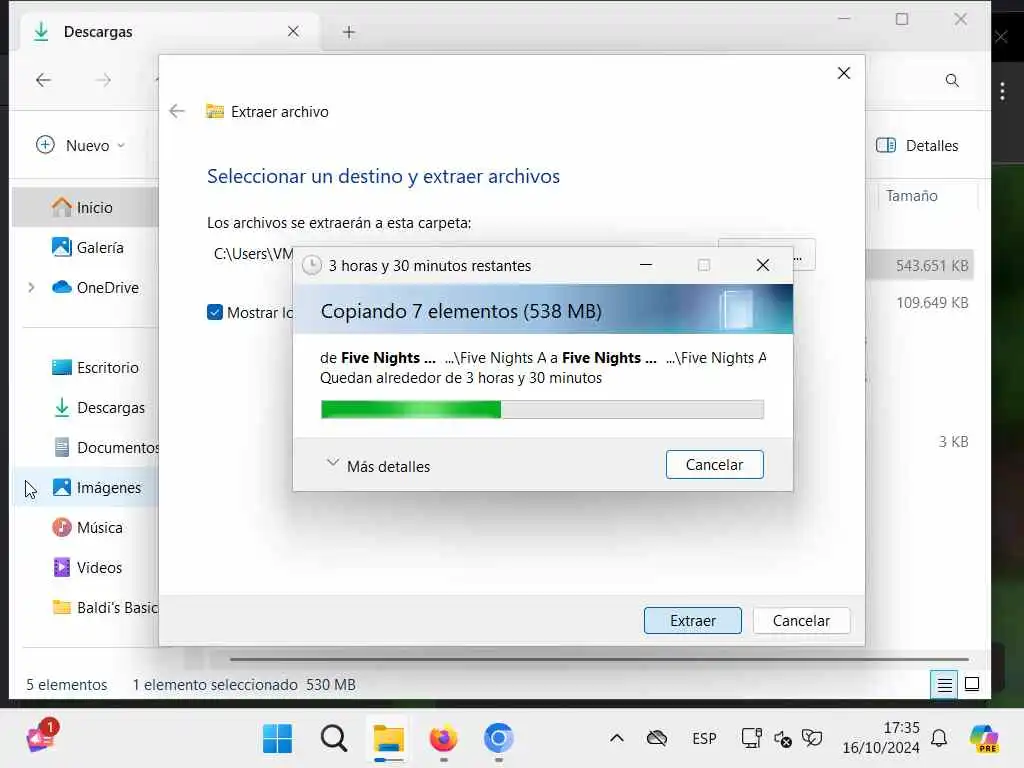
Task: Click the green copy progress bar
Action: tap(542, 409)
